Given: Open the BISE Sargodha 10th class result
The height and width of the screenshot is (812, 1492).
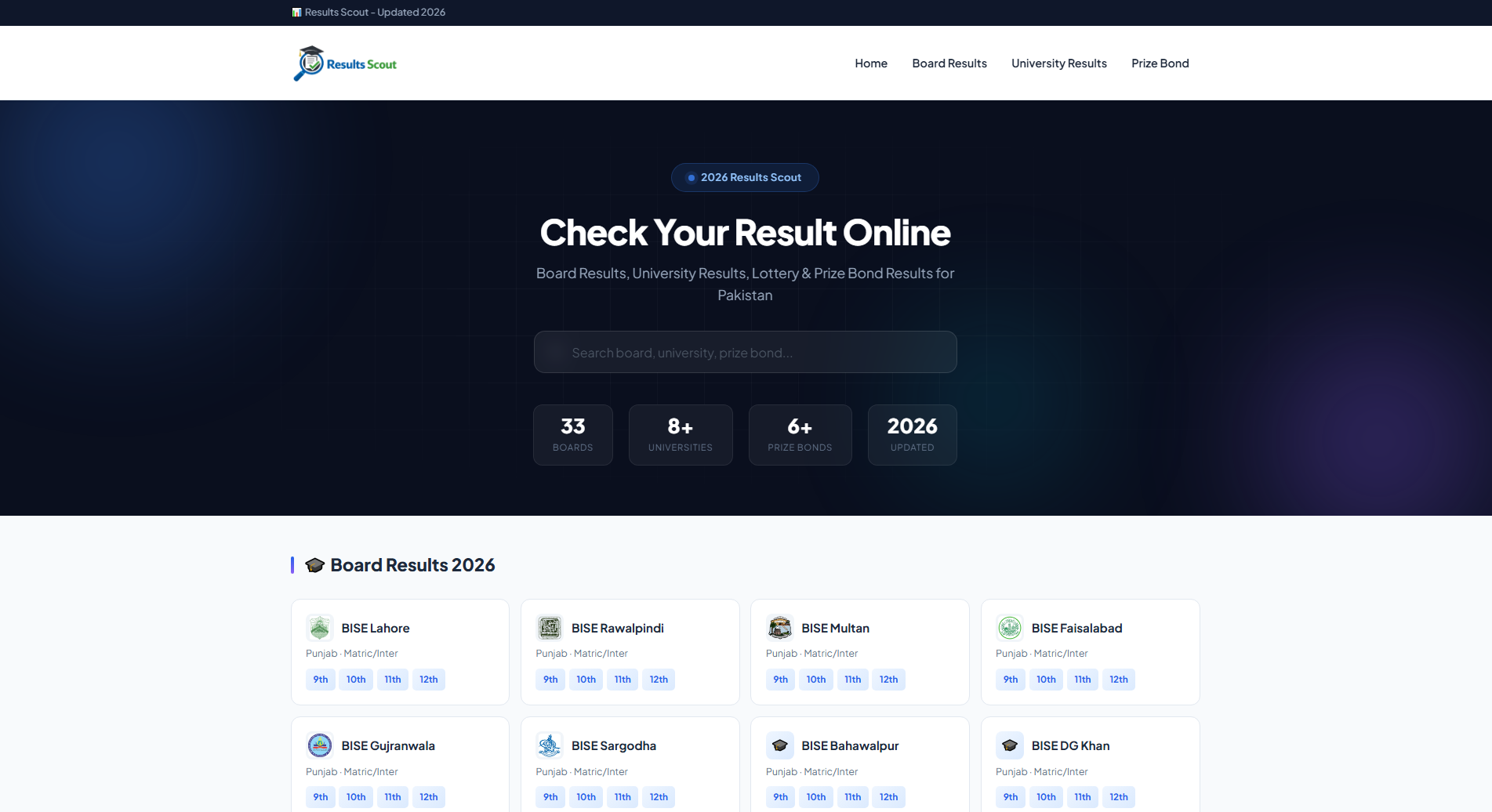Looking at the screenshot, I should [586, 797].
